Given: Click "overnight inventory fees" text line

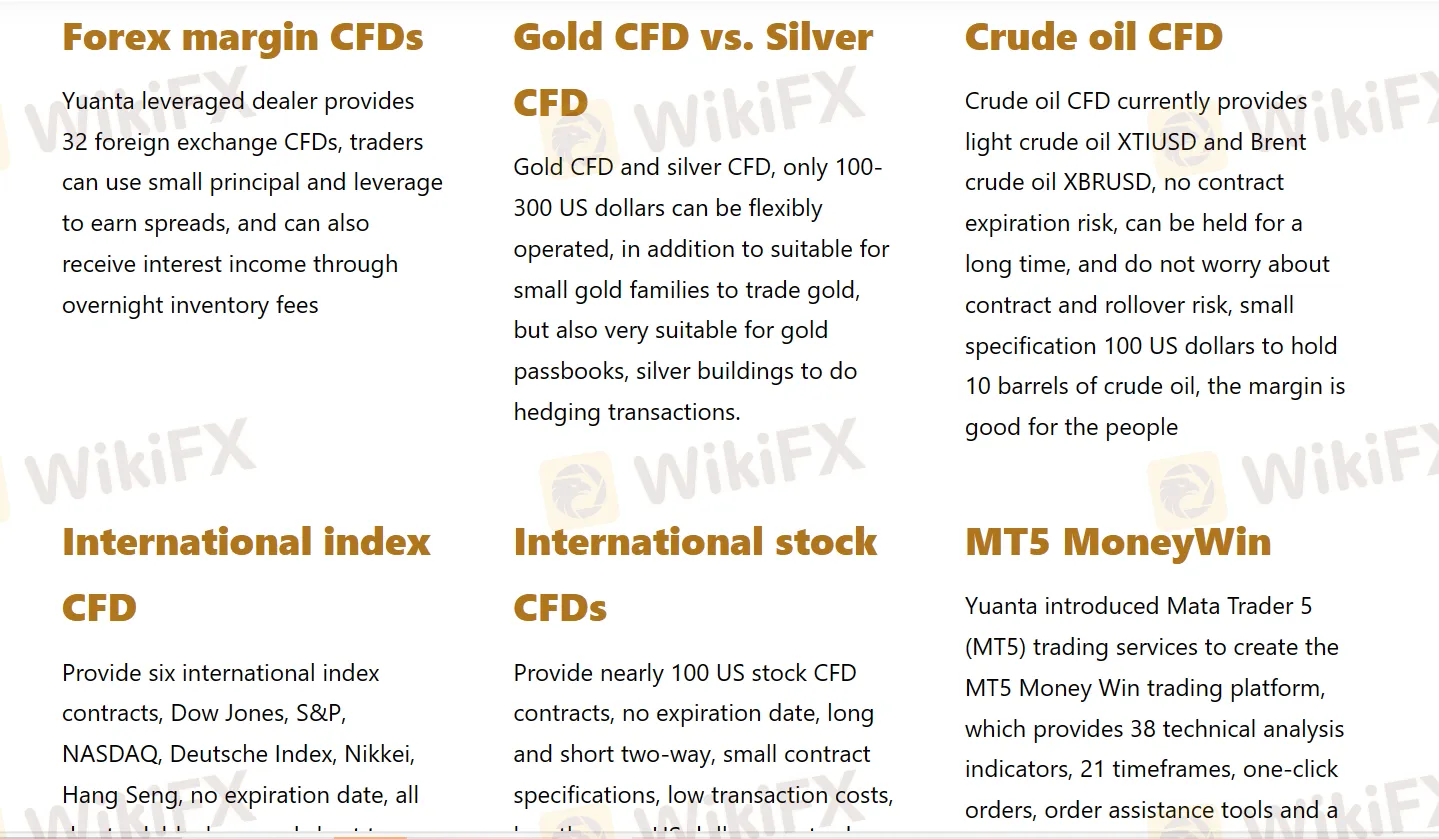Looking at the screenshot, I should coord(190,305).
